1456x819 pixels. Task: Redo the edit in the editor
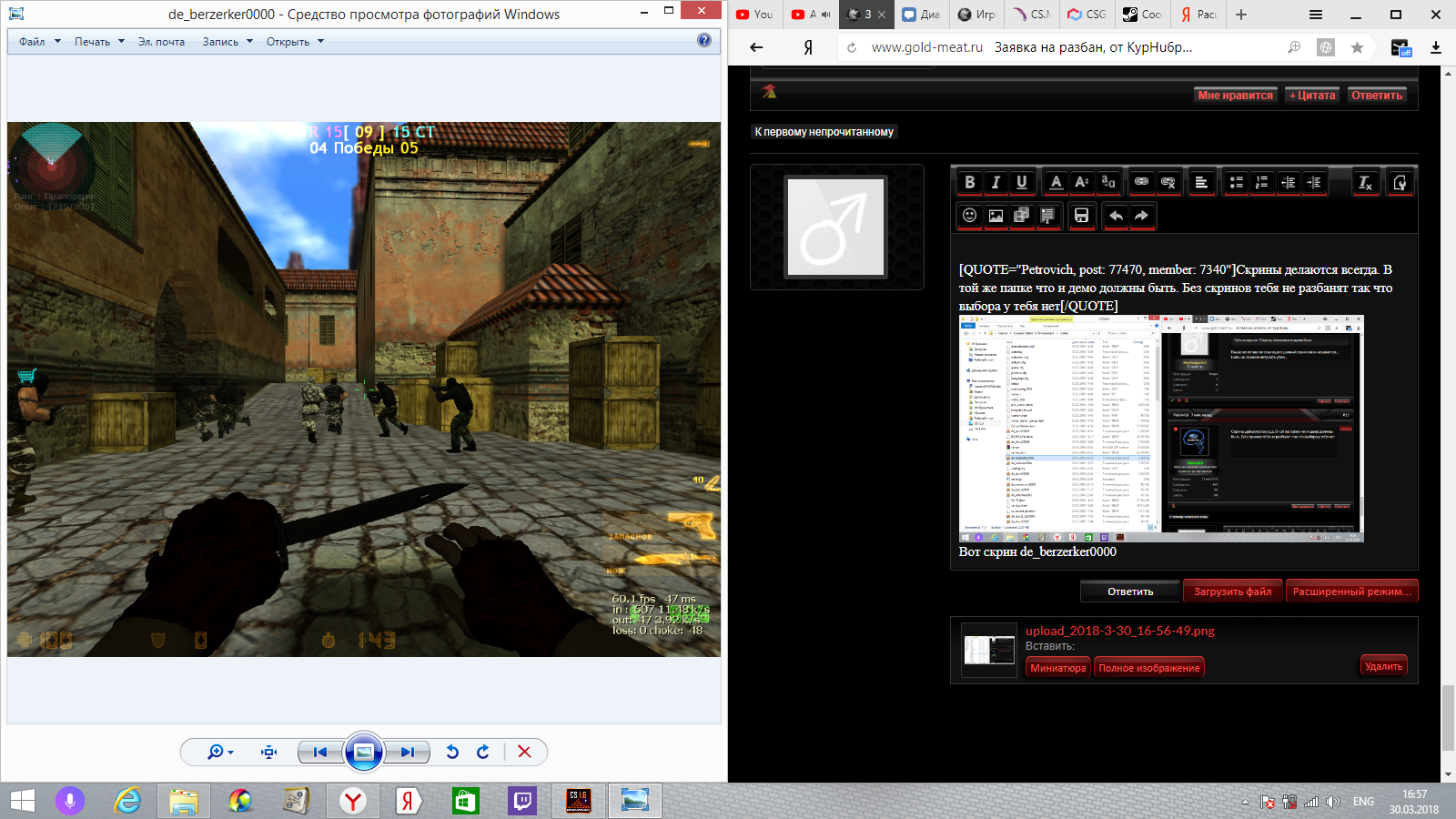click(x=1141, y=216)
